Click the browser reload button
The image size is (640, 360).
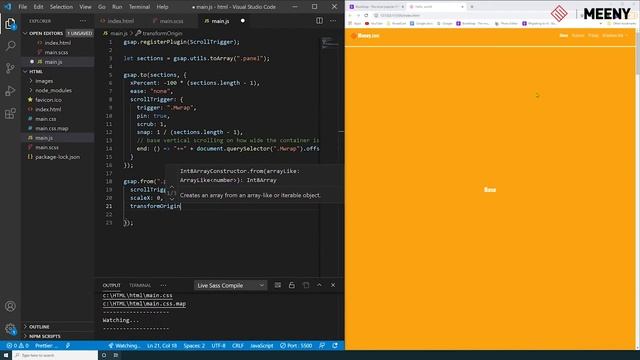(366, 16)
